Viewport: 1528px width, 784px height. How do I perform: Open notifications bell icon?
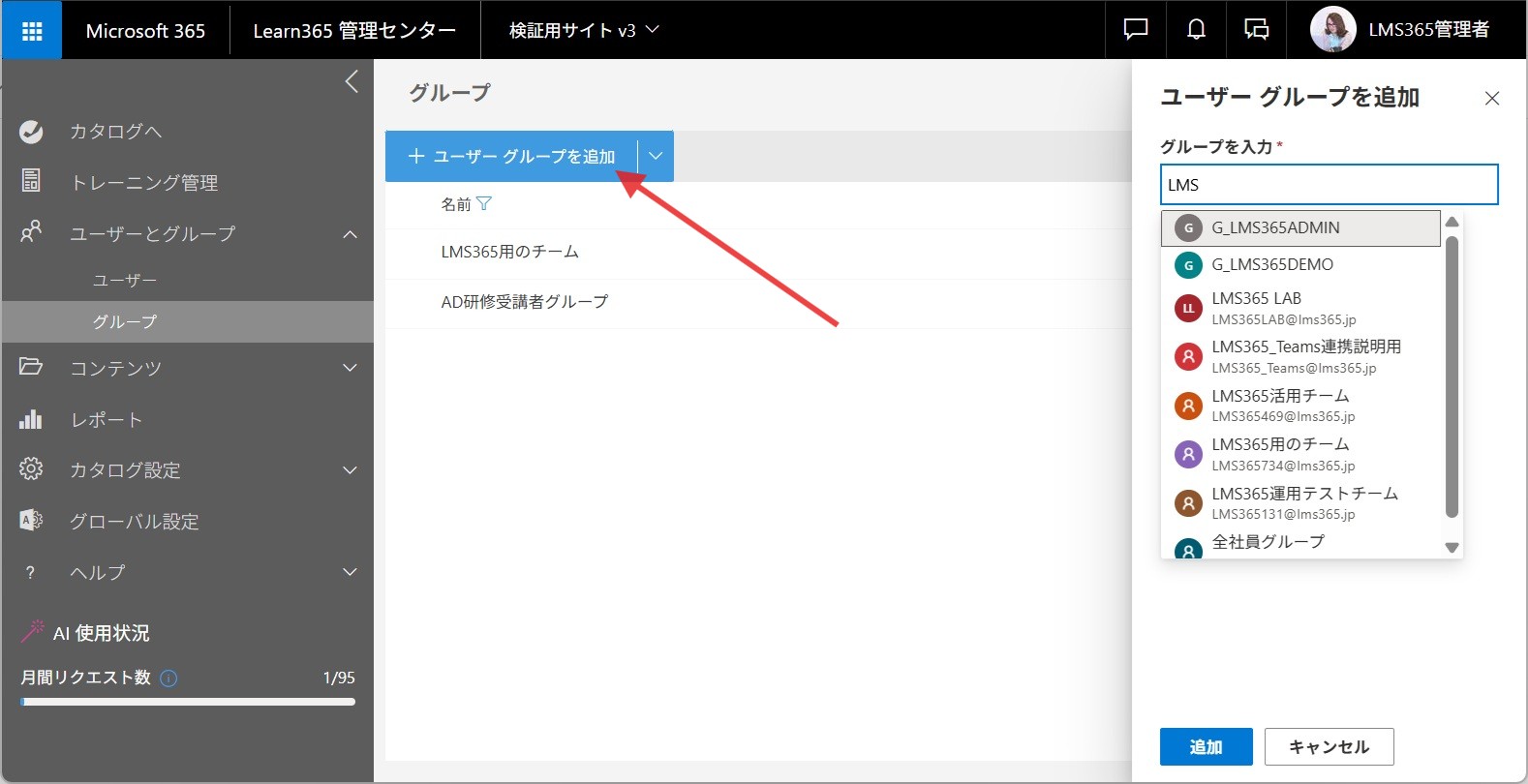(x=1196, y=30)
